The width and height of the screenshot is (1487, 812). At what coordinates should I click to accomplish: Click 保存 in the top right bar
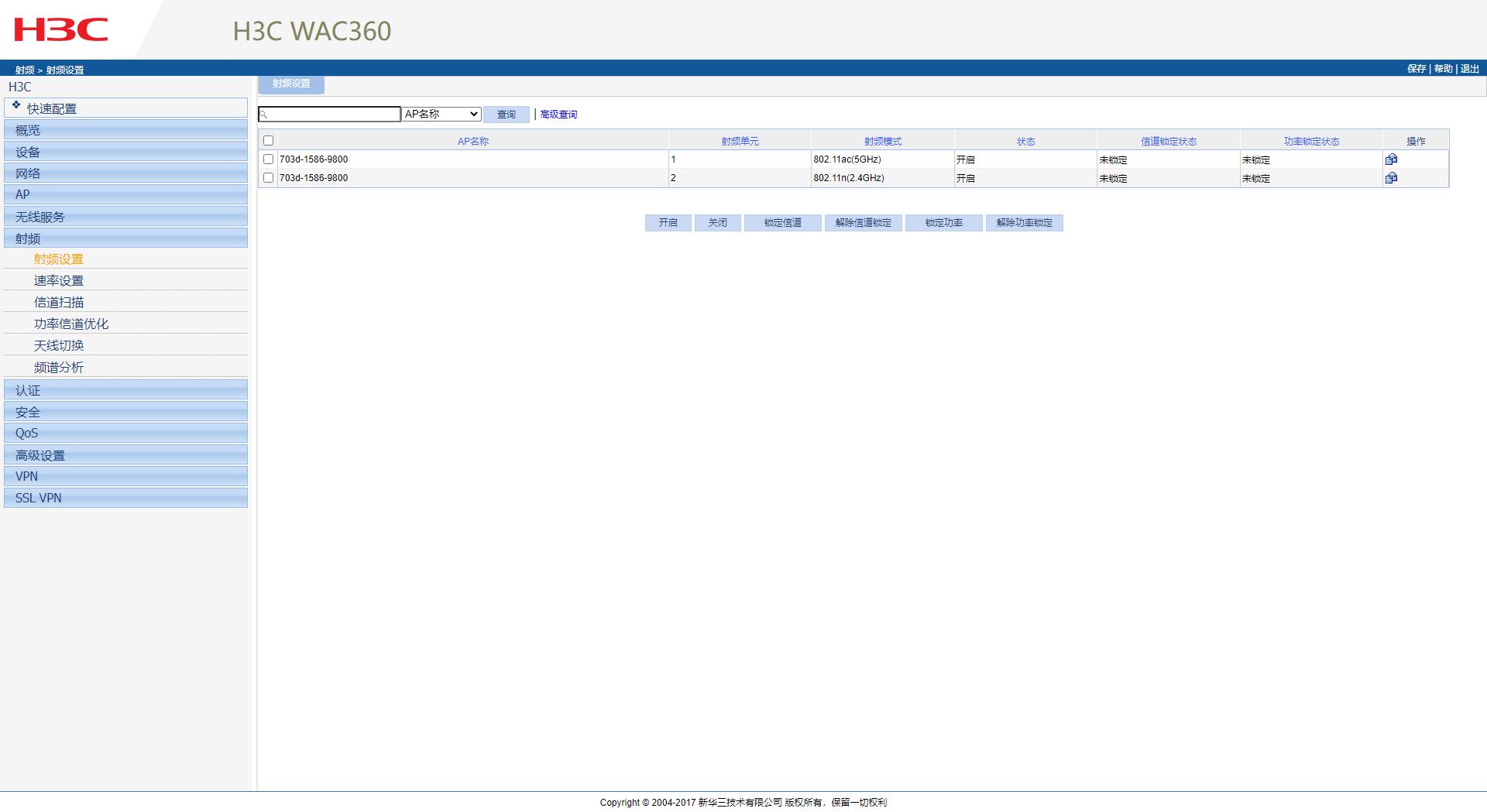(1417, 69)
